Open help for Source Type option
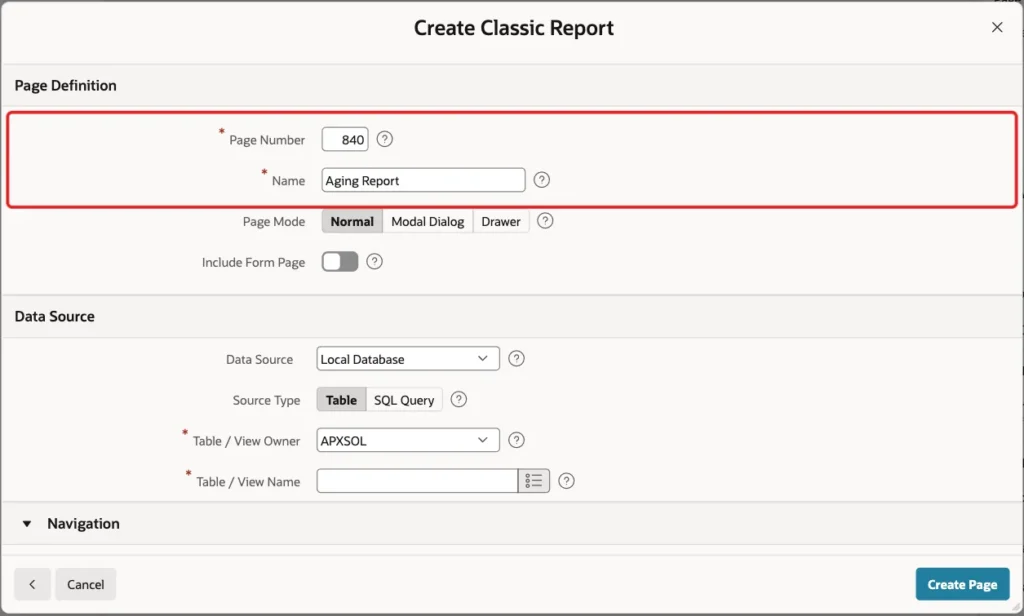 pos(458,399)
